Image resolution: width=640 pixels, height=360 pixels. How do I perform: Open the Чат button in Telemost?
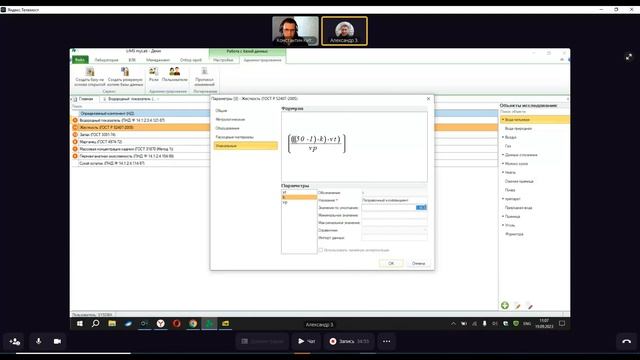pyautogui.click(x=307, y=341)
